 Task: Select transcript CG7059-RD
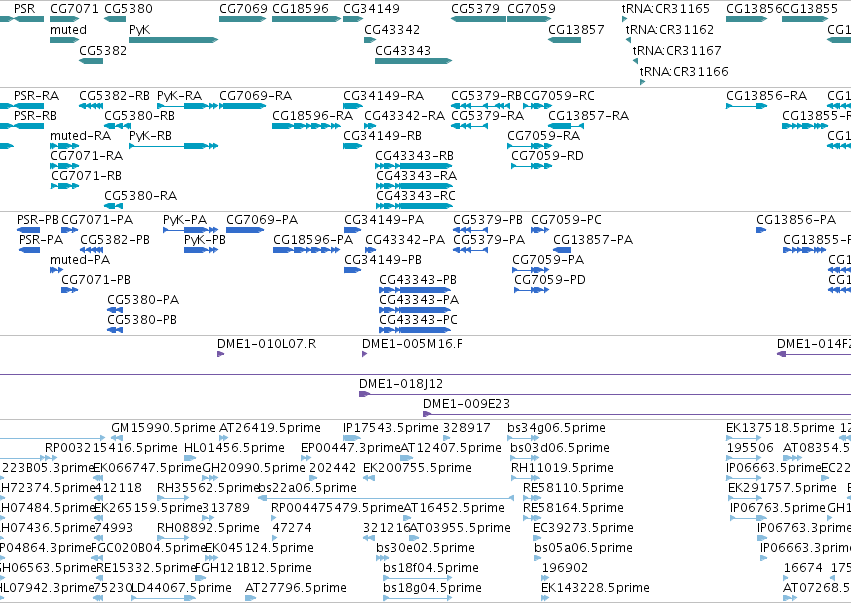pos(531,166)
